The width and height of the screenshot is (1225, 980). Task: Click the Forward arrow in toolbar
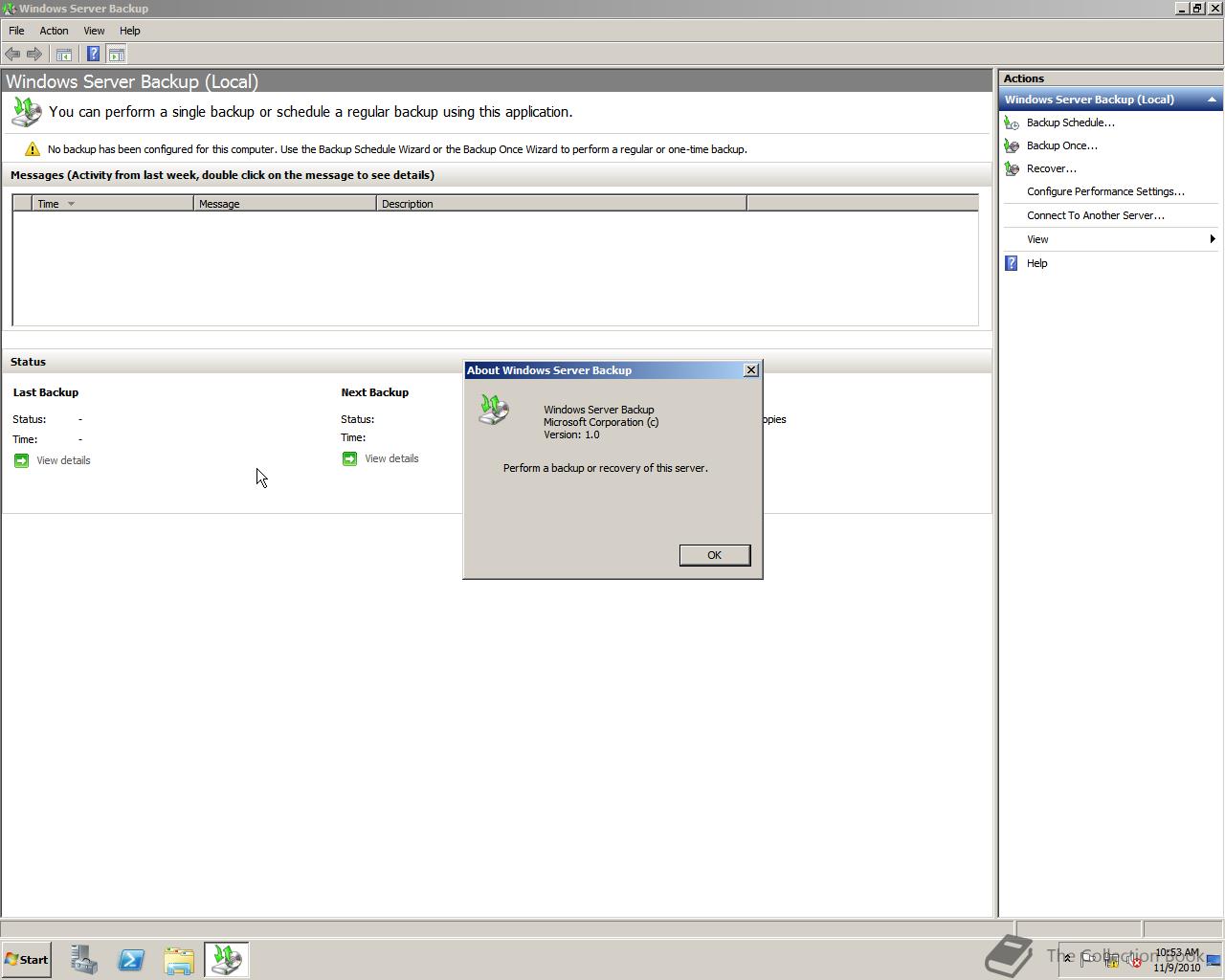[34, 55]
